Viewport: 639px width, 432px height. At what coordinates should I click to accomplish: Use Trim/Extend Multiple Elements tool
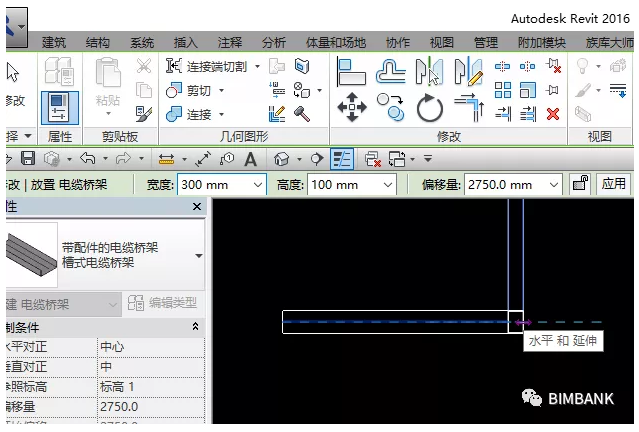[528, 114]
